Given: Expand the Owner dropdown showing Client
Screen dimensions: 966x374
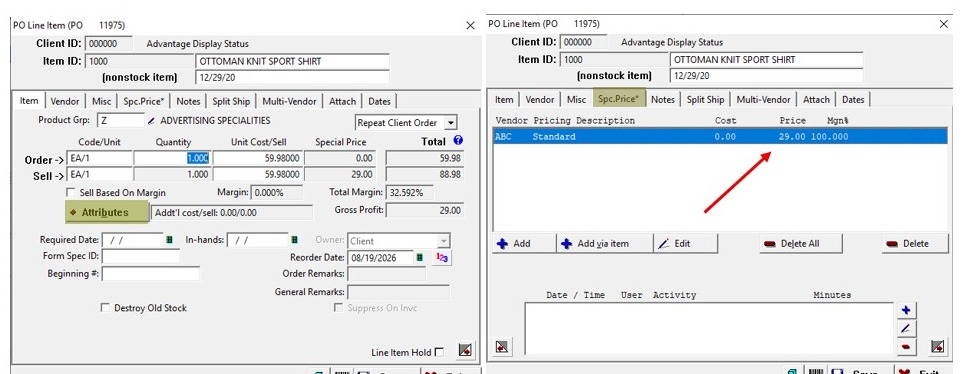Looking at the screenshot, I should pos(444,241).
